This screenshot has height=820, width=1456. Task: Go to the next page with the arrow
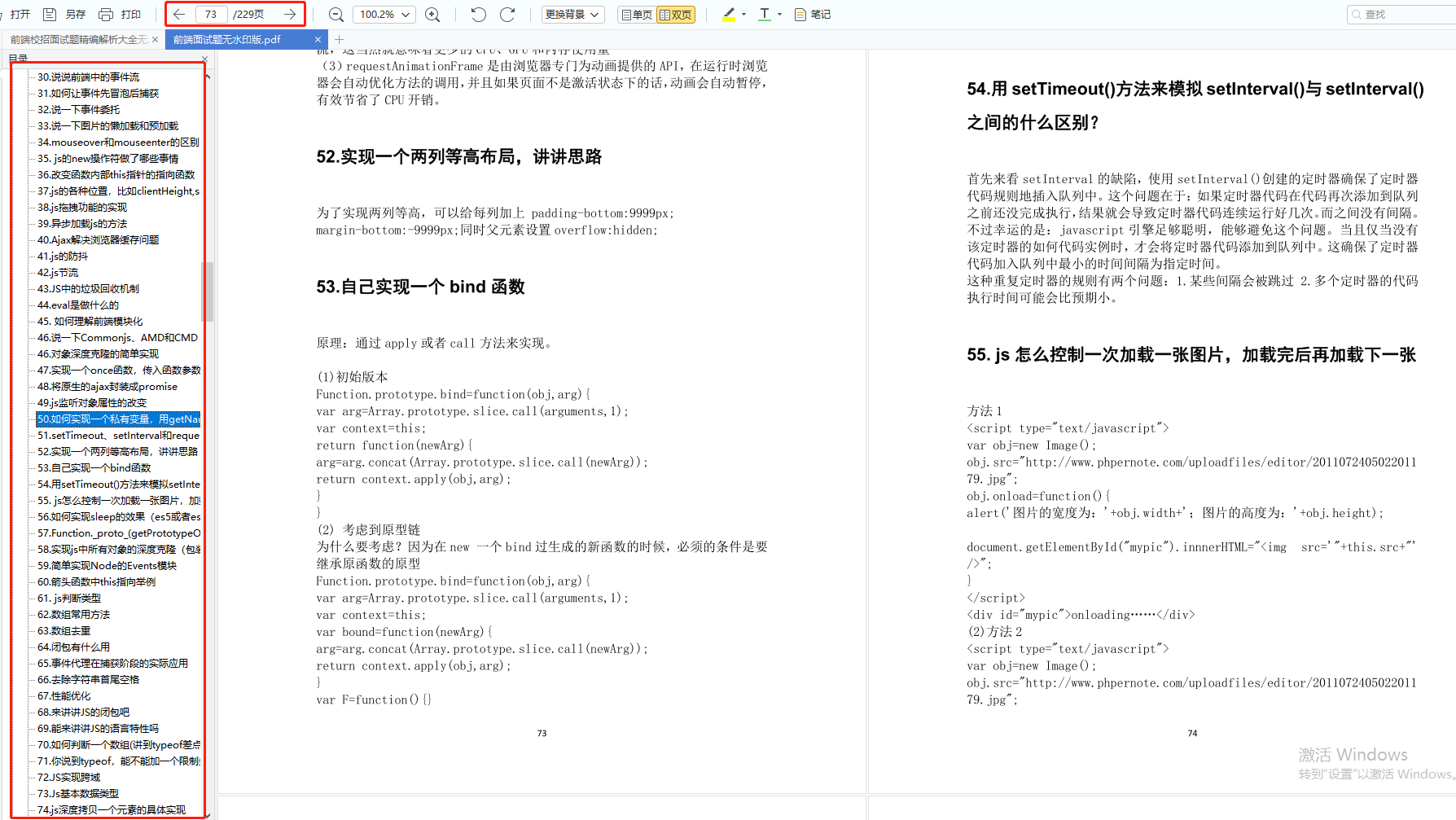coord(290,14)
